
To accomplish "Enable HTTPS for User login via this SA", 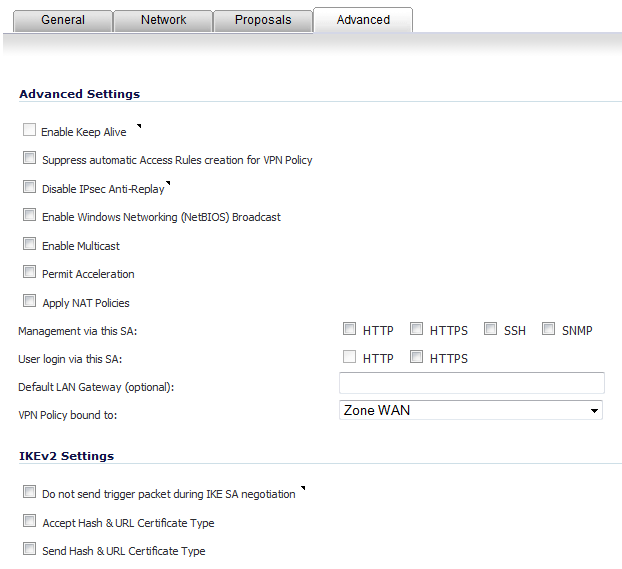I will click(x=416, y=357).
